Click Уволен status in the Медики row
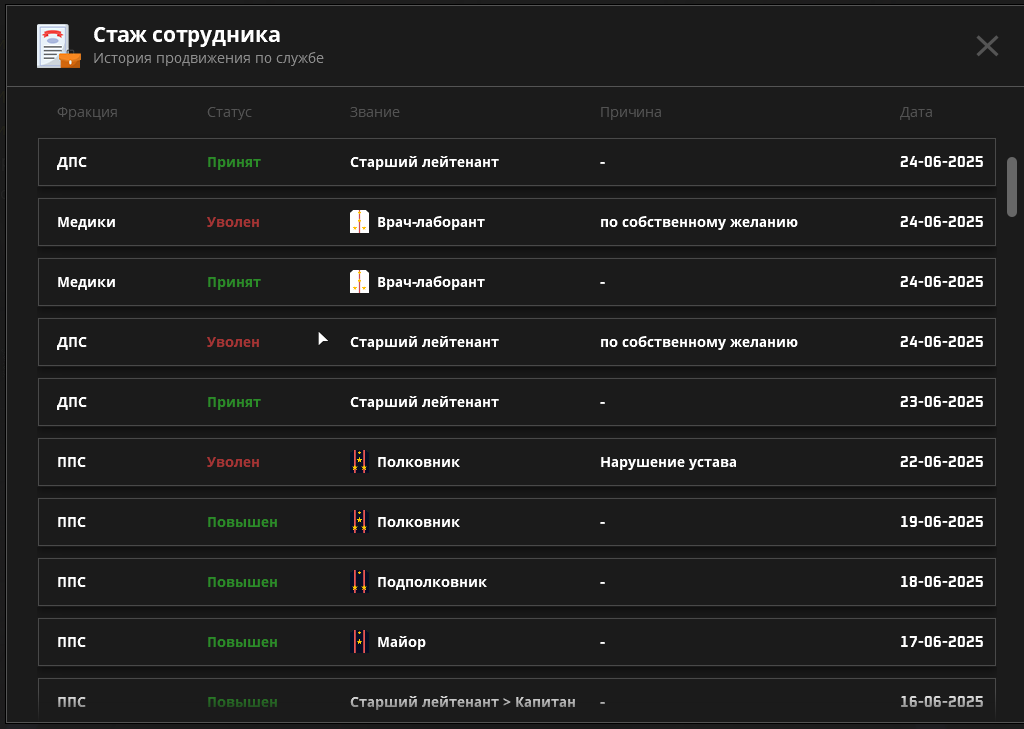Image resolution: width=1024 pixels, height=729 pixels. [233, 222]
